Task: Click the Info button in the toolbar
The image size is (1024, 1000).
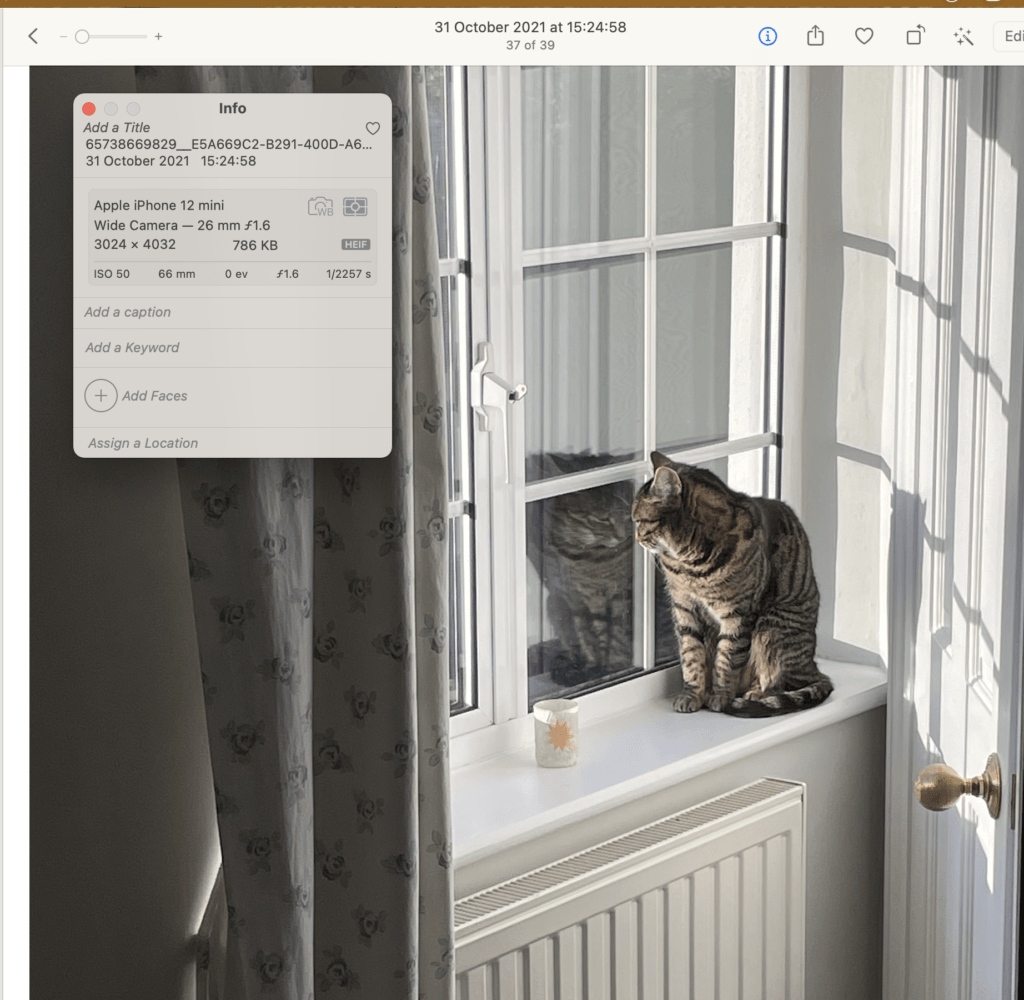Action: pos(767,36)
